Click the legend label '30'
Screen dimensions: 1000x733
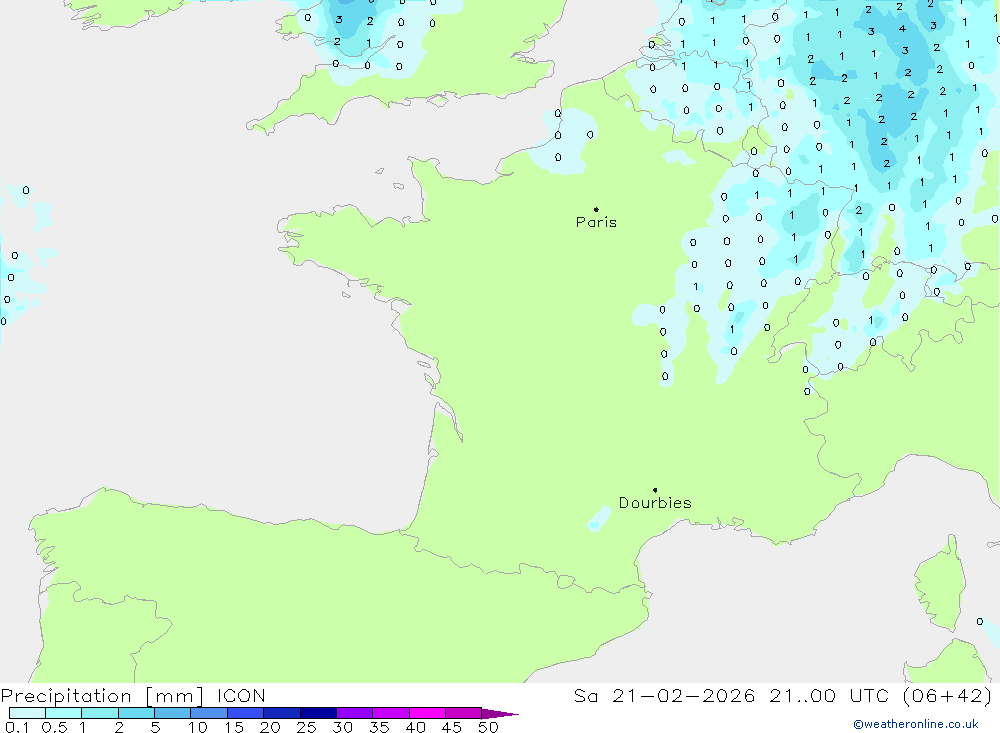click(343, 727)
